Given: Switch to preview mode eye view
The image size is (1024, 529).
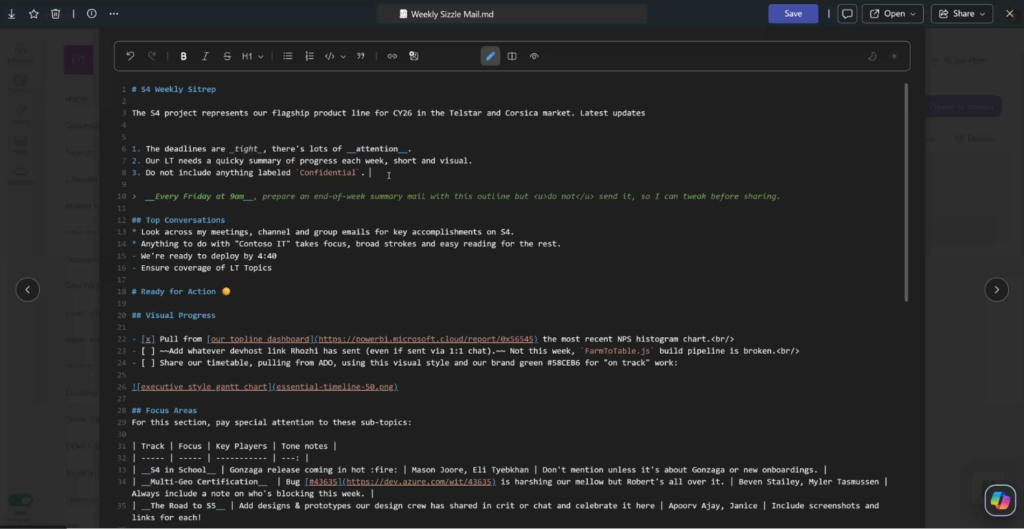Looking at the screenshot, I should point(534,56).
